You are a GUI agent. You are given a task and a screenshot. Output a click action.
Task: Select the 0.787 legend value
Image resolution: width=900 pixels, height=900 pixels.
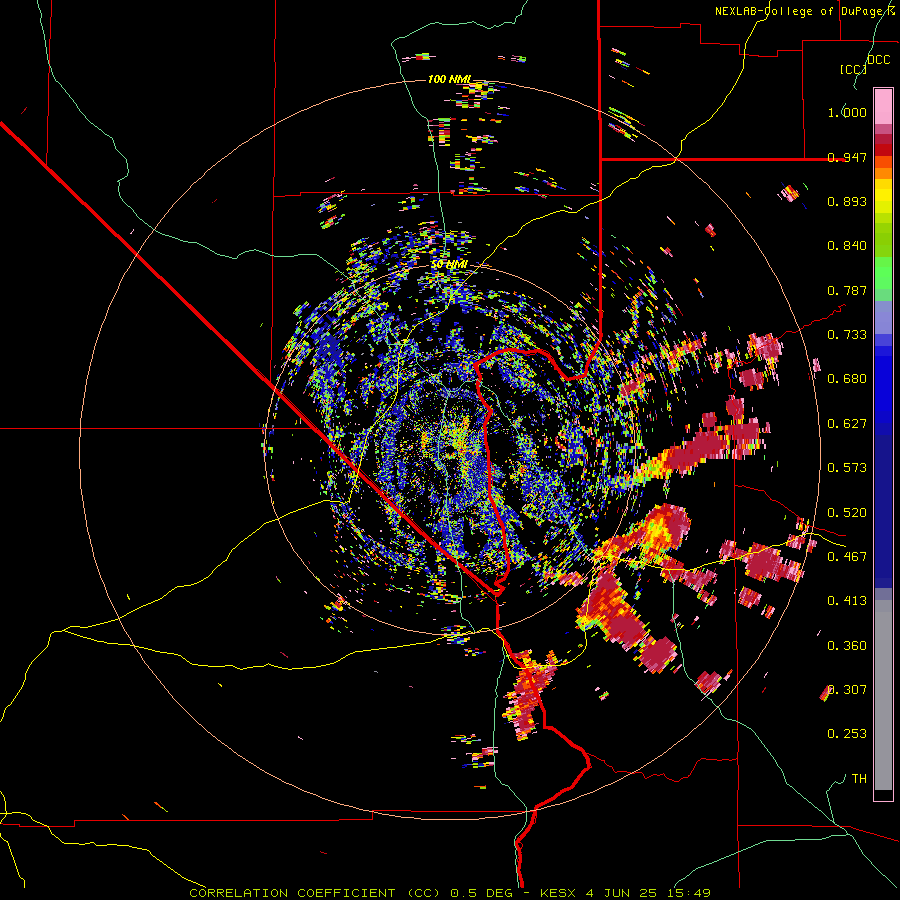tap(847, 290)
